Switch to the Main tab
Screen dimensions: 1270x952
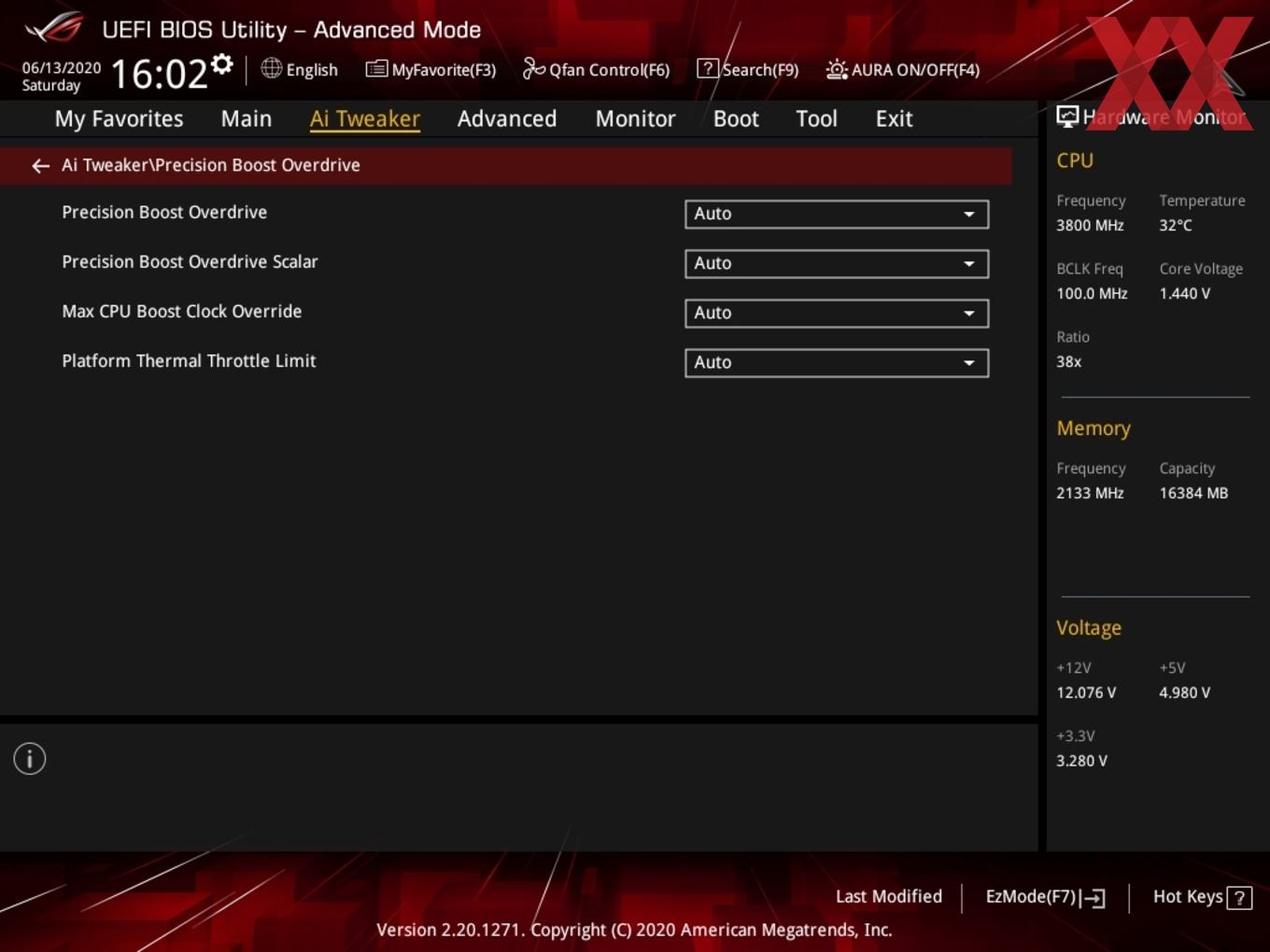(x=247, y=119)
